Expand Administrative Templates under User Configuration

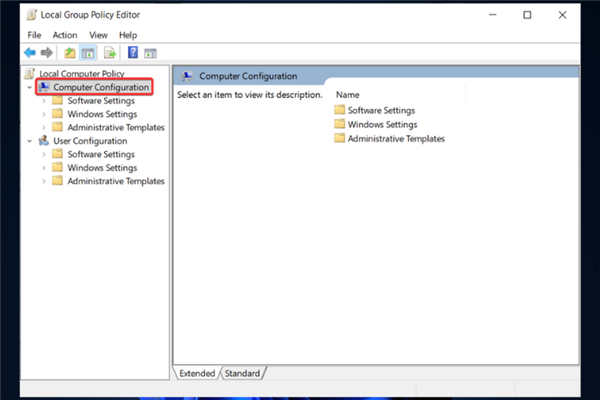click(x=44, y=181)
